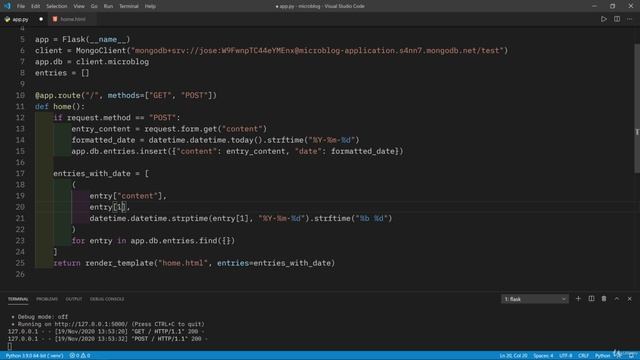Click the VS Code logo in the title bar
The image size is (640, 360).
[x=7, y=6]
